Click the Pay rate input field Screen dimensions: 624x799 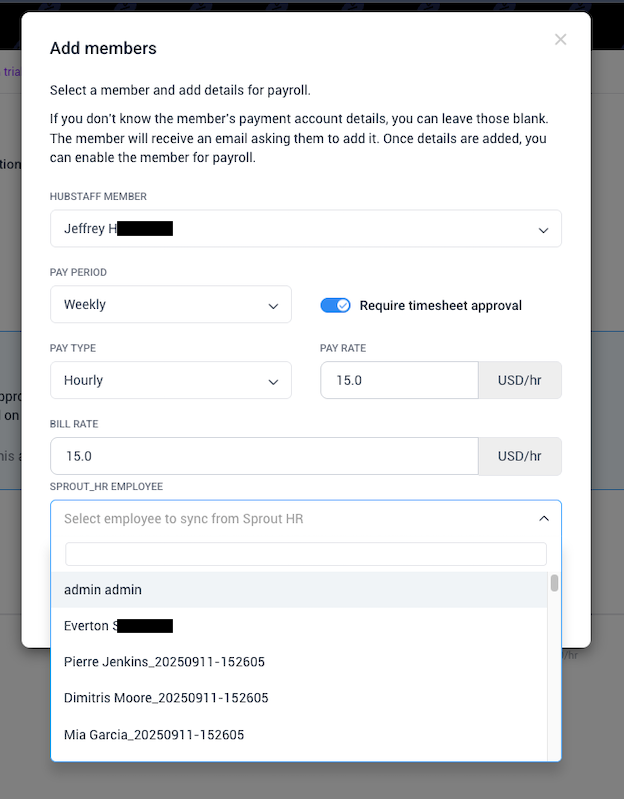coord(399,381)
